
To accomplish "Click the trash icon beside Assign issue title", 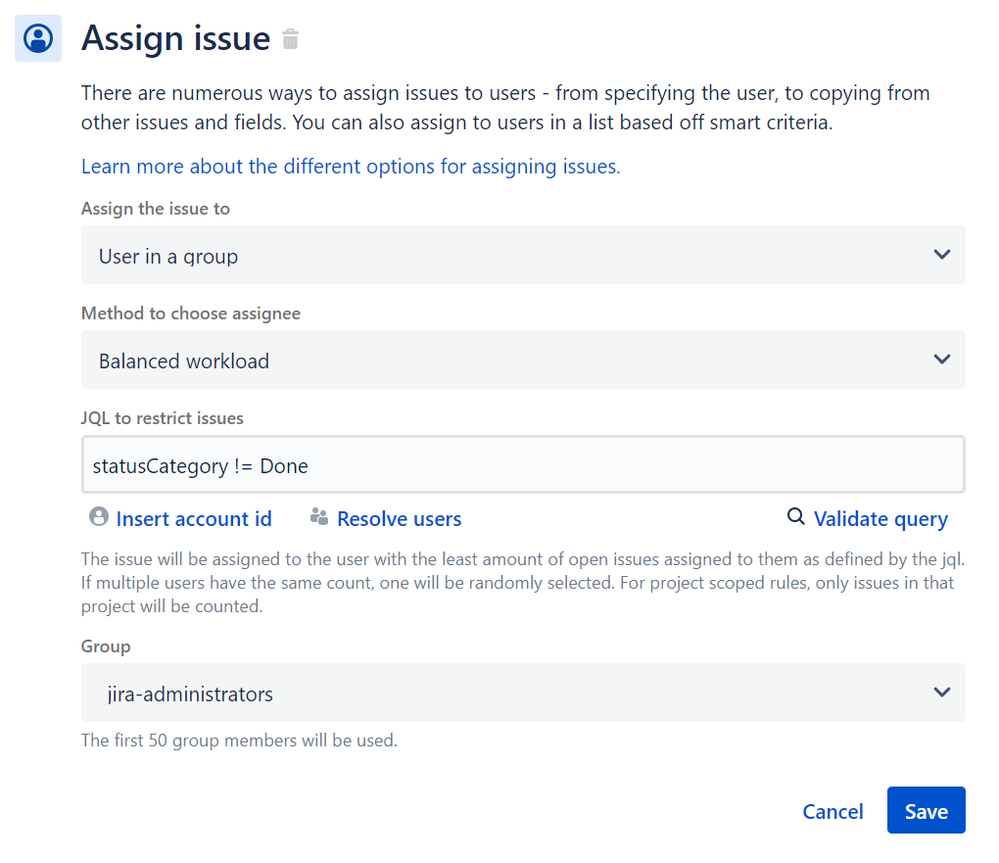I will click(291, 38).
